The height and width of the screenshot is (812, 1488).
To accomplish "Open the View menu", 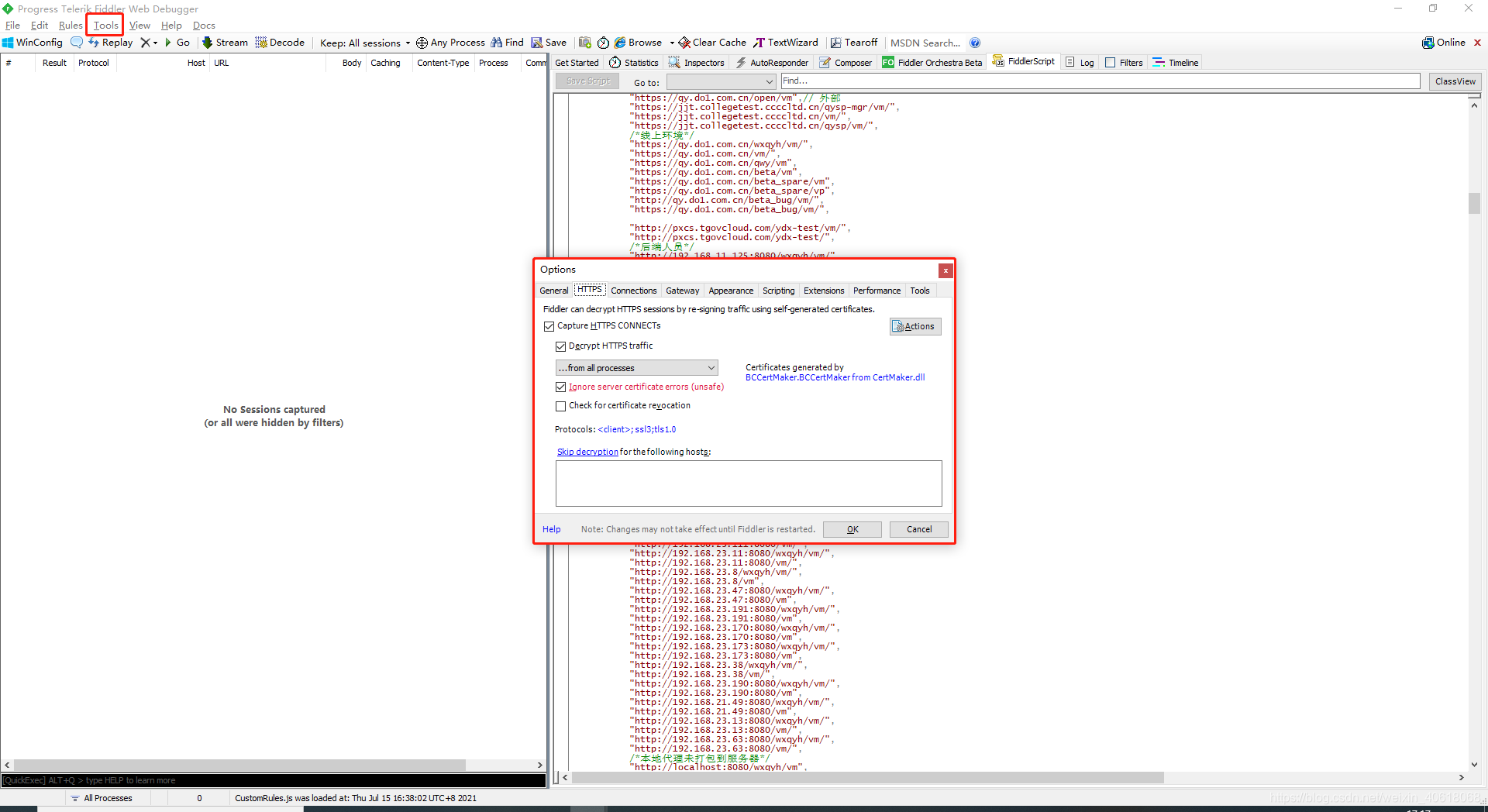I will click(x=139, y=26).
